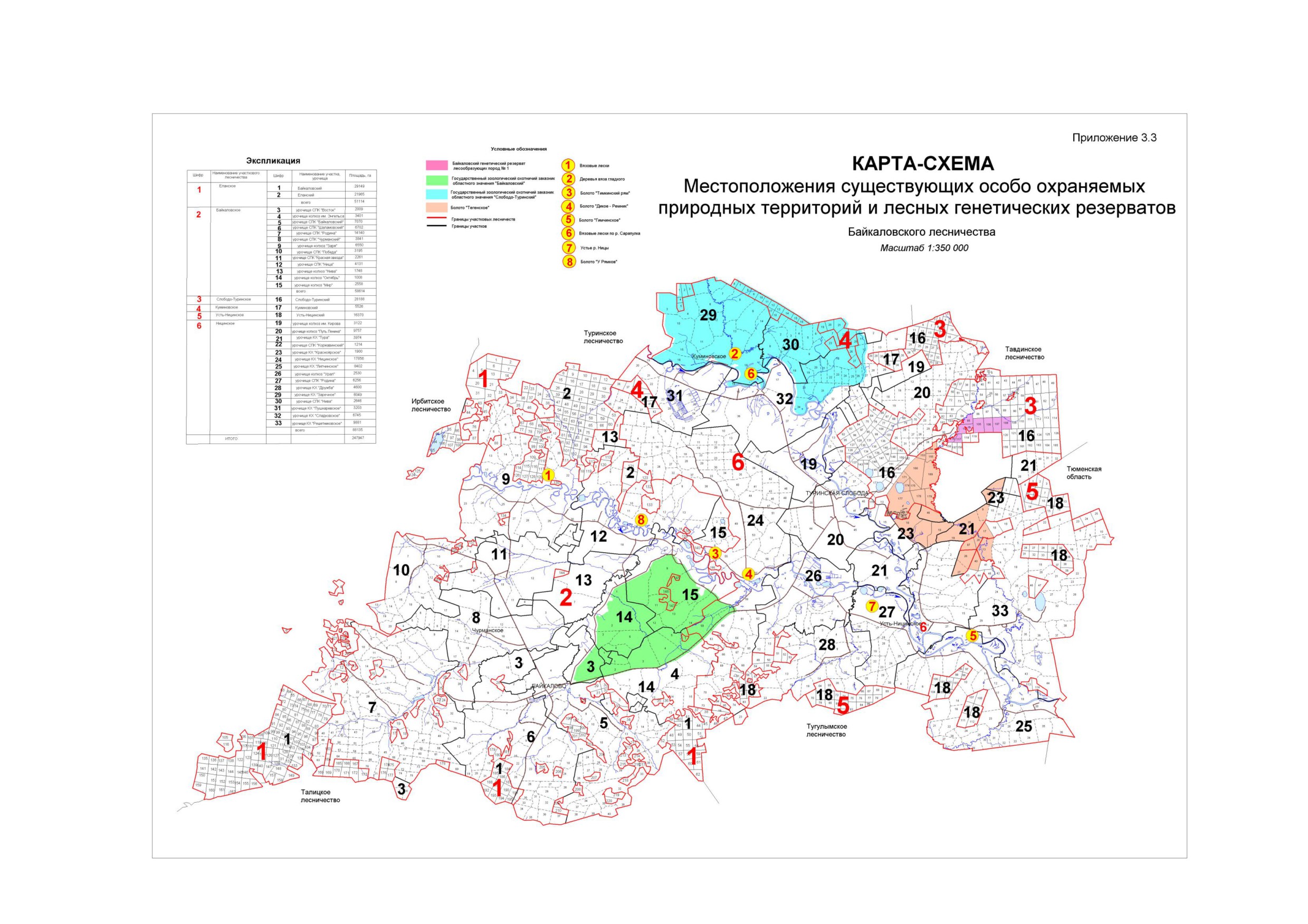
Task: Click the peach Болото "Тегенское" legend swatch
Action: tap(437, 207)
